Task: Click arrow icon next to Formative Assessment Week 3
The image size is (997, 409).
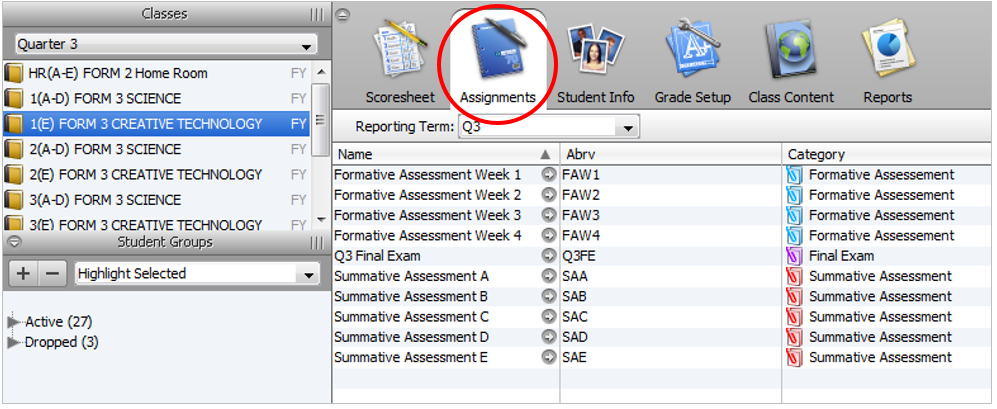Action: [x=549, y=216]
